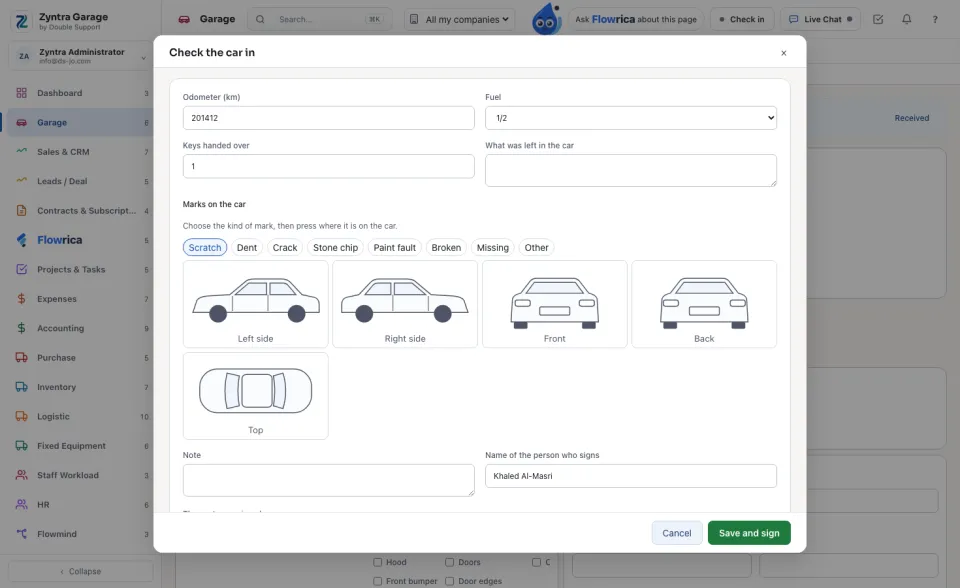Open the Dashboard sidebar icon
Image resolution: width=960 pixels, height=588 pixels.
pos(21,93)
